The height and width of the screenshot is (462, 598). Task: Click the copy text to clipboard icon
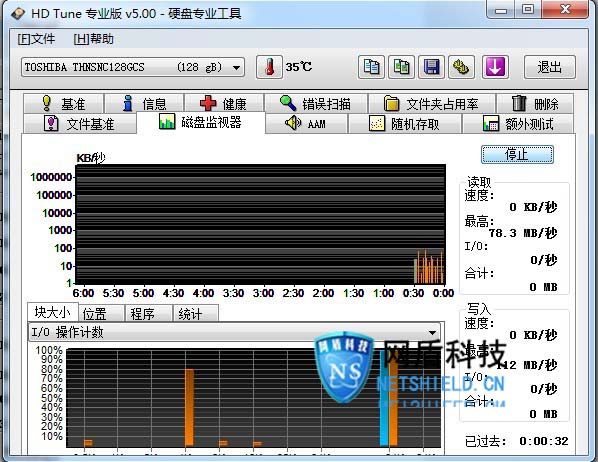pos(371,67)
